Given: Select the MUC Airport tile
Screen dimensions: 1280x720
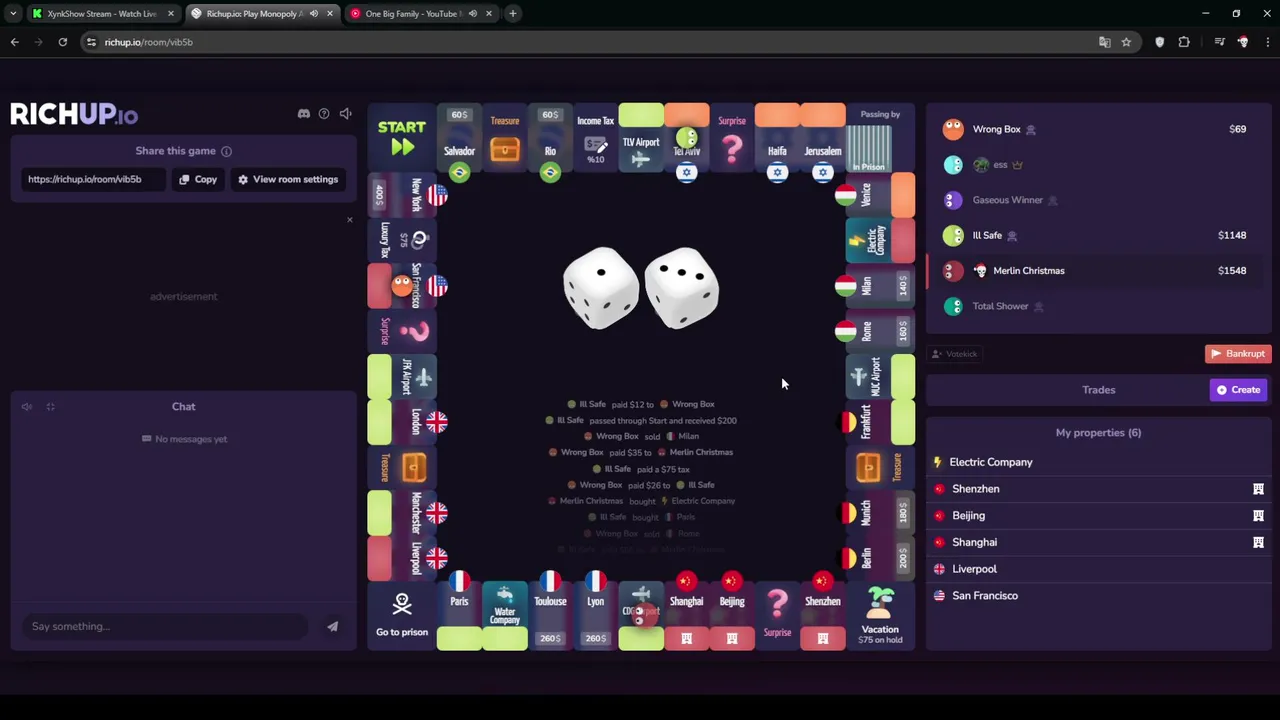Looking at the screenshot, I should click(880, 376).
